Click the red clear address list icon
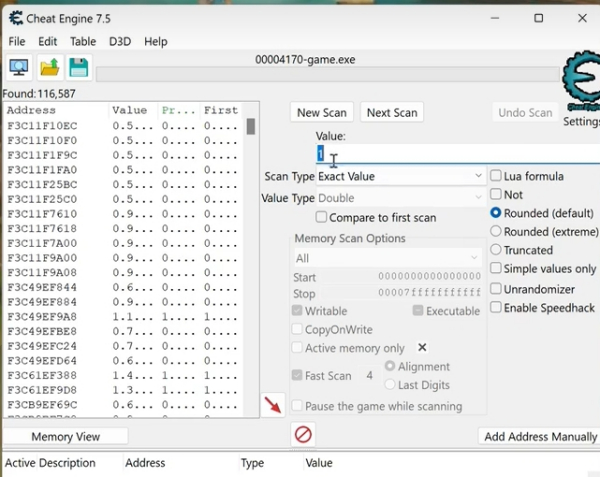The width and height of the screenshot is (600, 477). pyautogui.click(x=303, y=435)
